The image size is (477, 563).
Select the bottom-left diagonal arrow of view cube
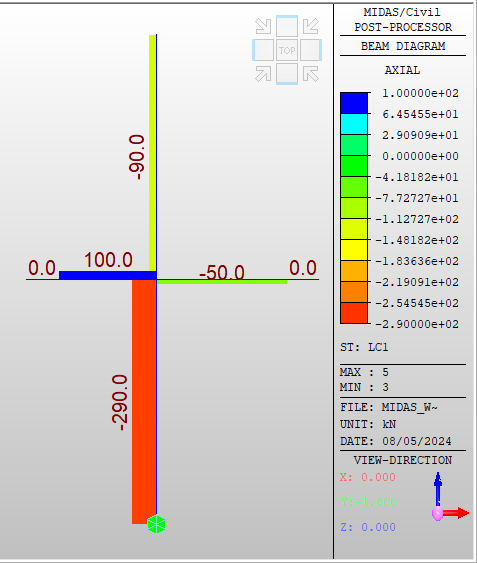pyautogui.click(x=263, y=74)
